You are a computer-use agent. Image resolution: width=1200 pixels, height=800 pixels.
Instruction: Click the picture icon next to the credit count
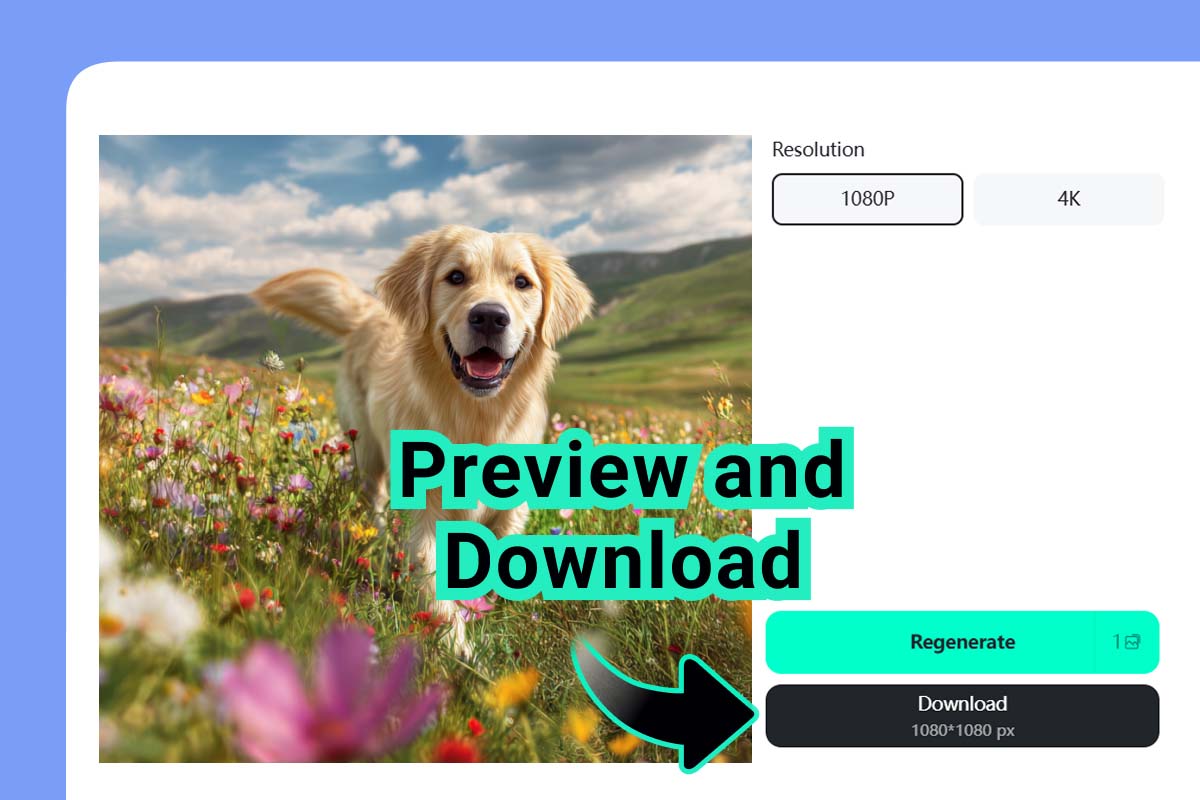pos(1131,642)
